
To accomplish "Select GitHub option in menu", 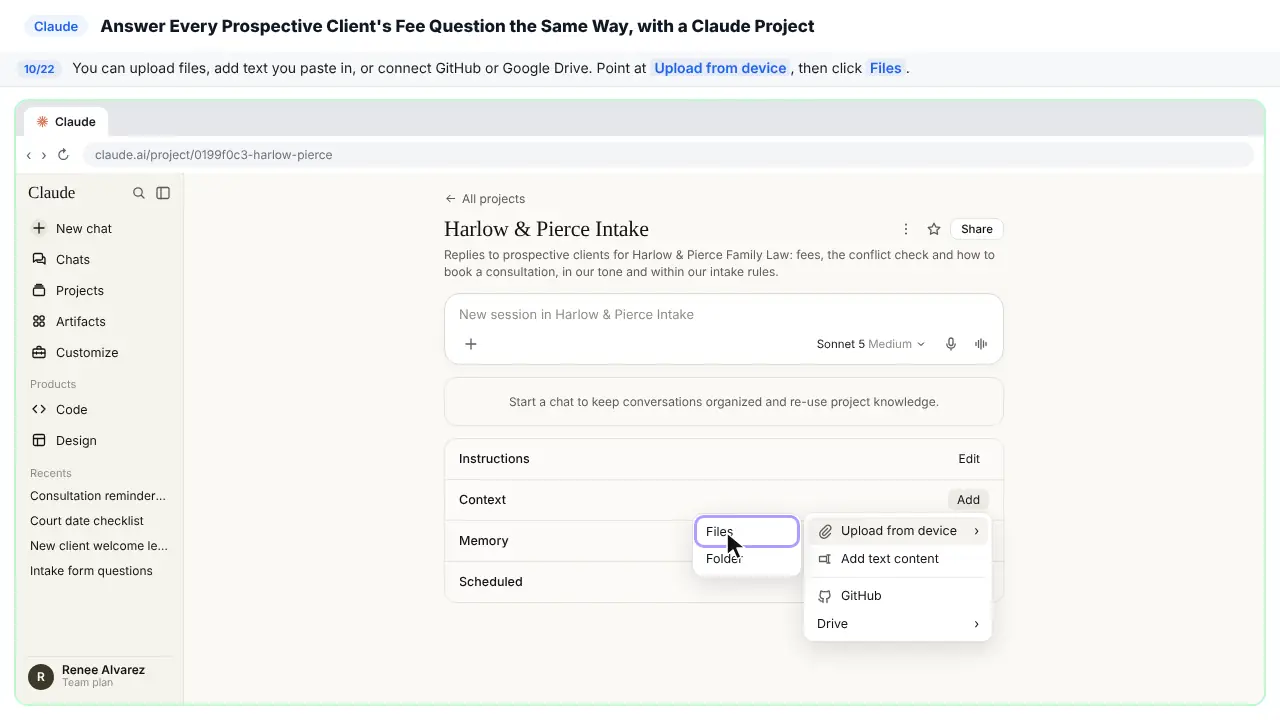I will tap(898, 596).
